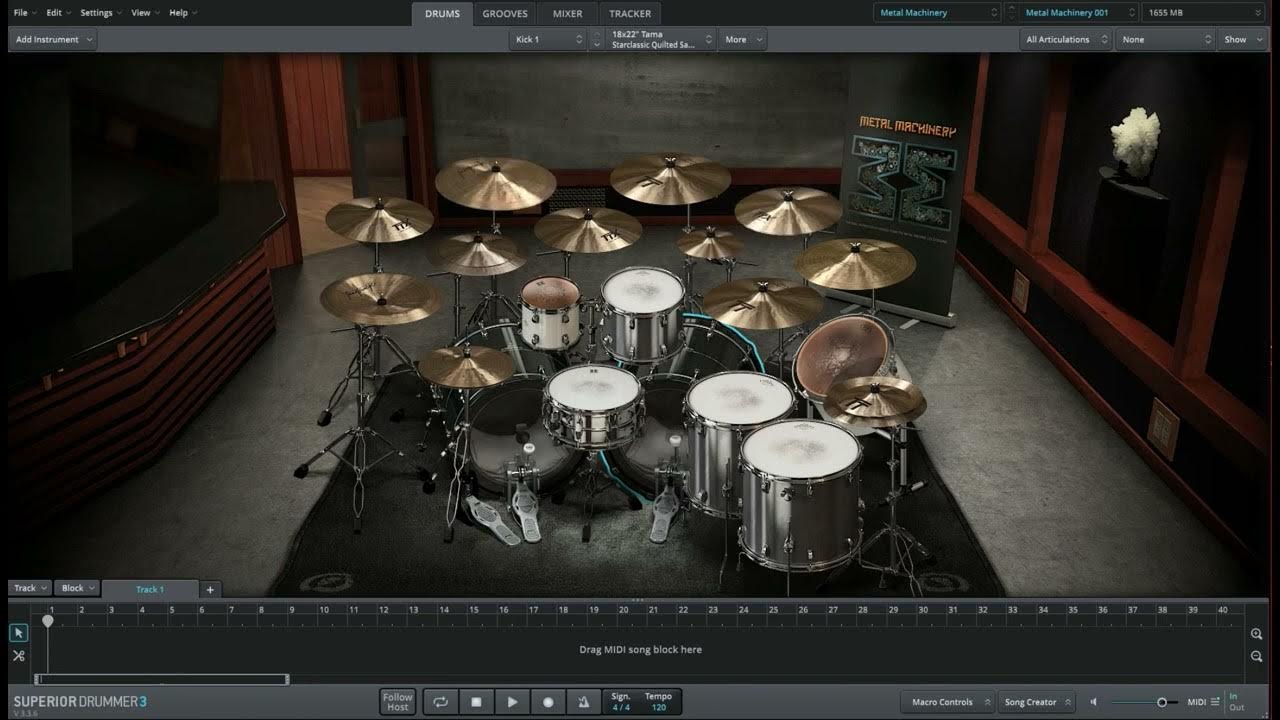Switch to the Mixer tab
The width and height of the screenshot is (1280, 720).
[567, 14]
